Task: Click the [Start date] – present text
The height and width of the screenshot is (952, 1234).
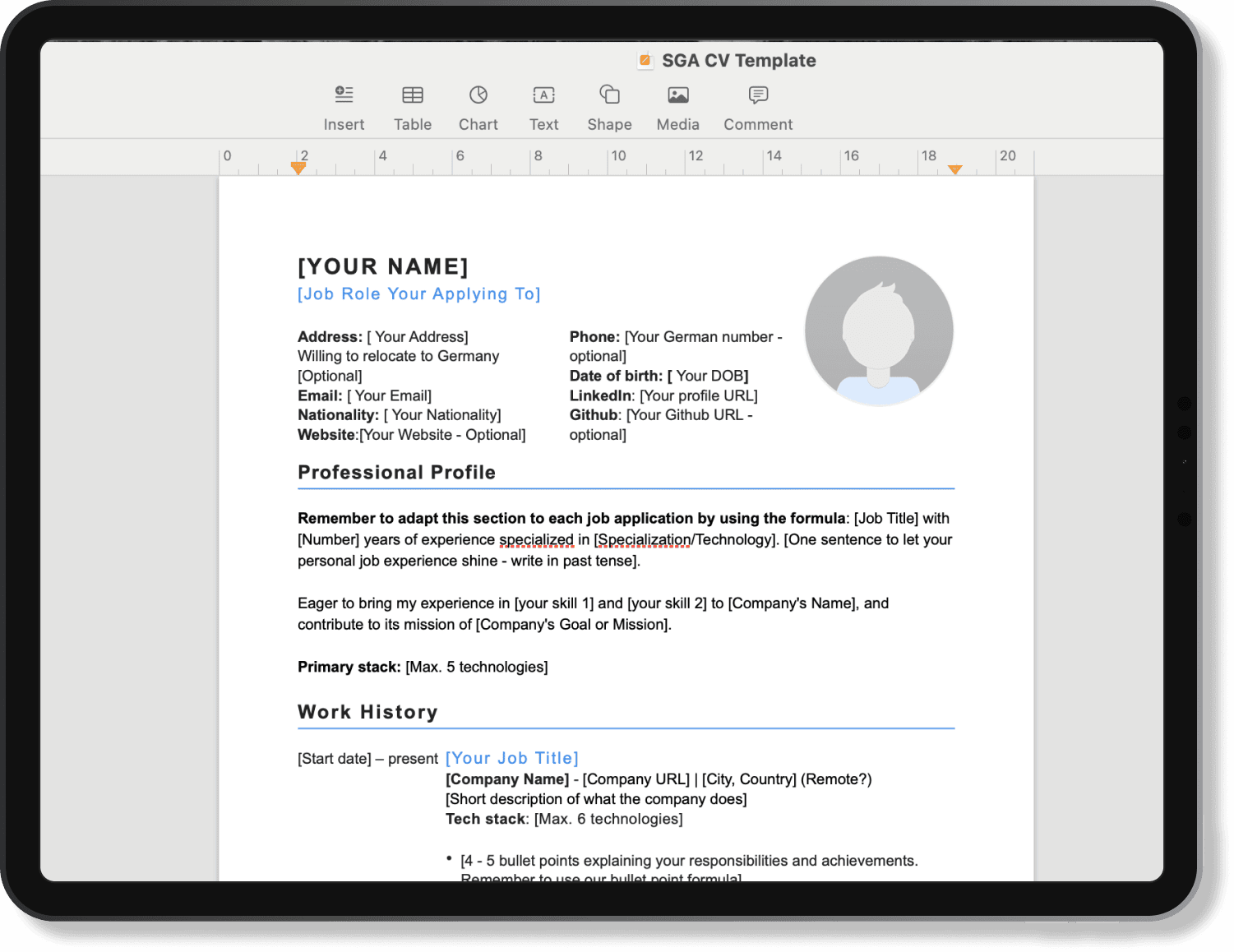Action: tap(367, 759)
